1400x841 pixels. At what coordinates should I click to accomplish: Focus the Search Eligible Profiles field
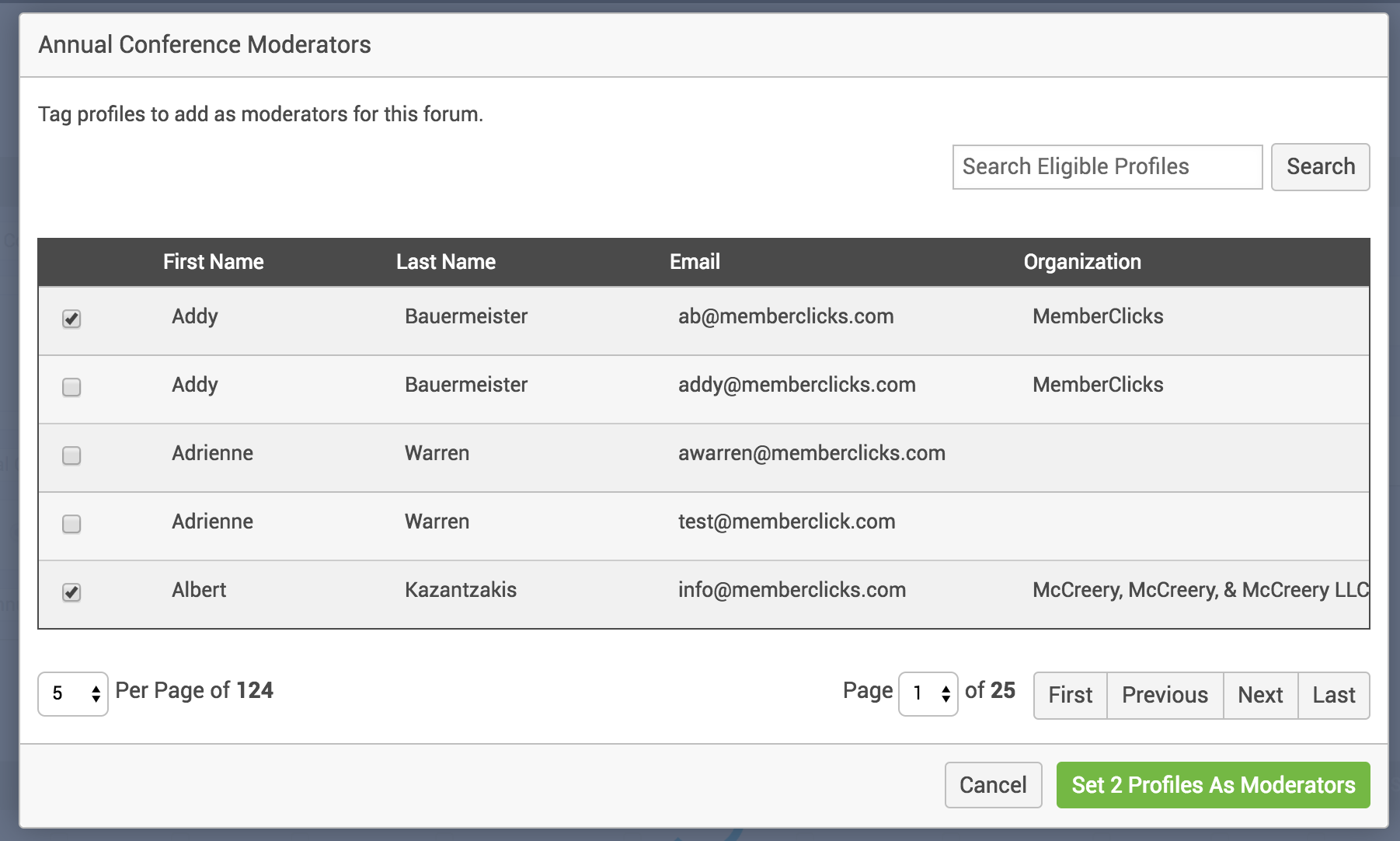[x=1107, y=167]
